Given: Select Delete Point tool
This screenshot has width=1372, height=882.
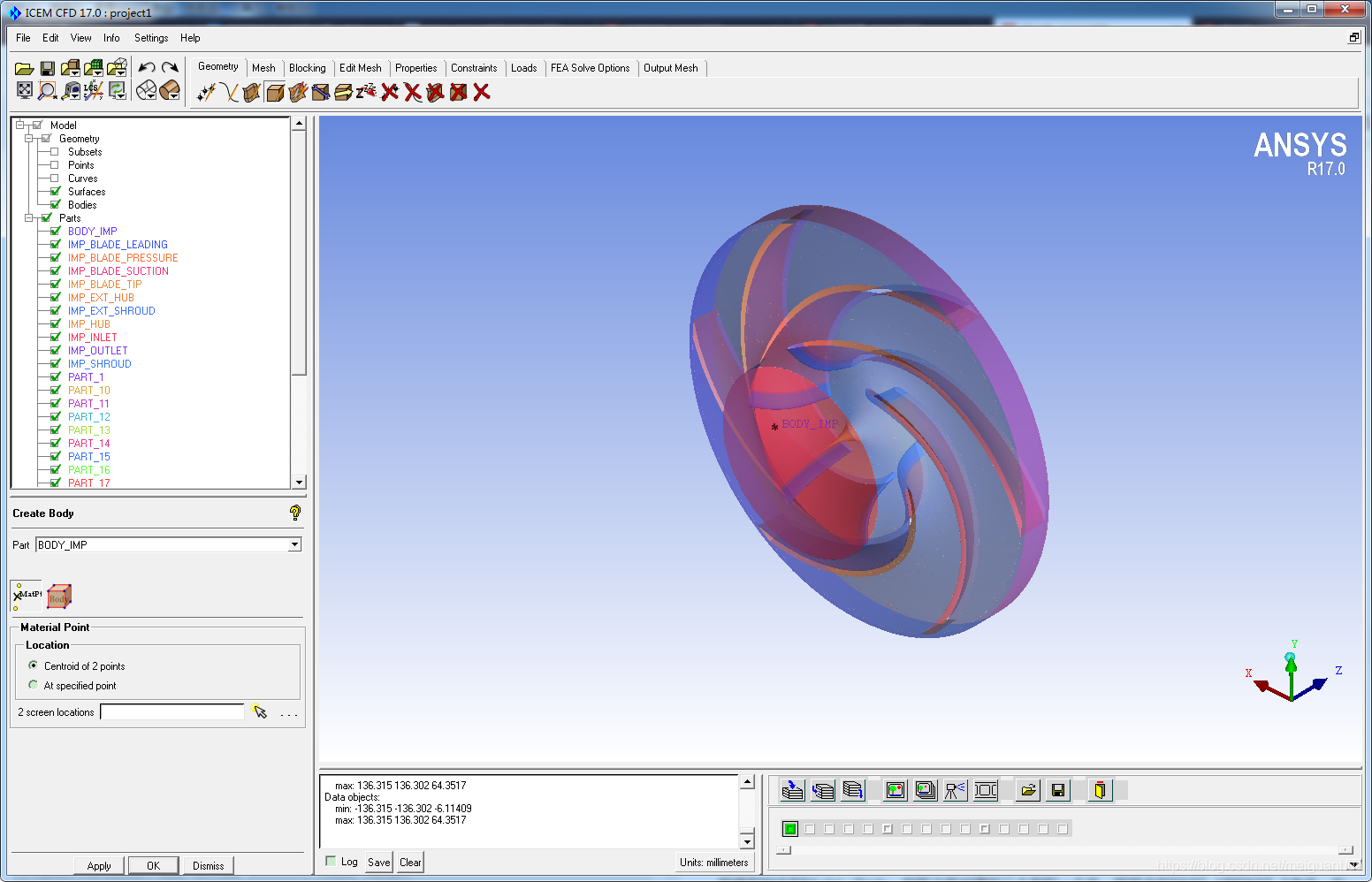Looking at the screenshot, I should click(x=390, y=92).
